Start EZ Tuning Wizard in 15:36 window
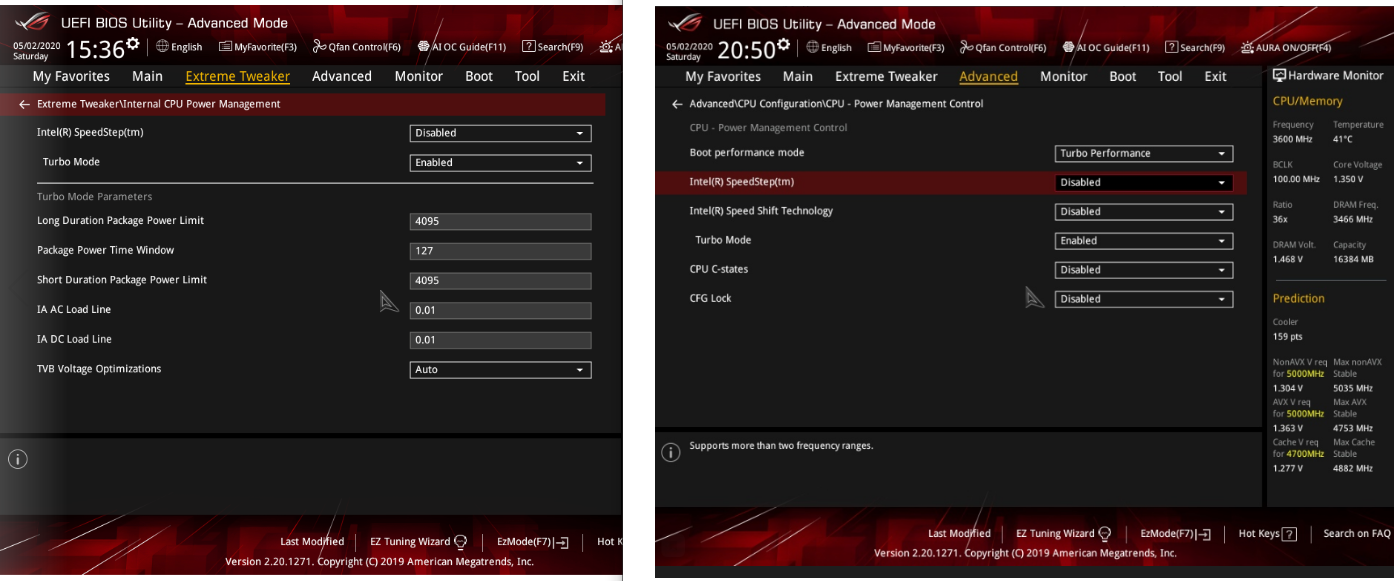Screen dimensions: 1396x581 click(419, 542)
